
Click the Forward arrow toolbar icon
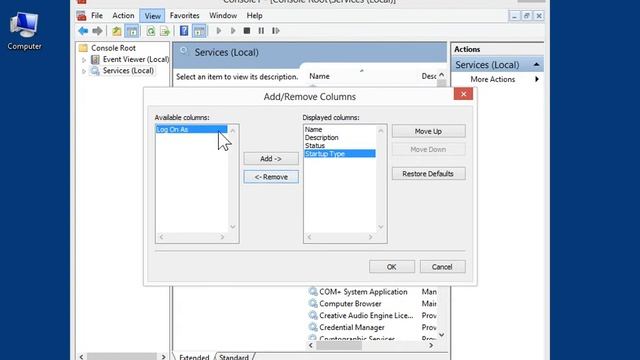pyautogui.click(x=97, y=31)
